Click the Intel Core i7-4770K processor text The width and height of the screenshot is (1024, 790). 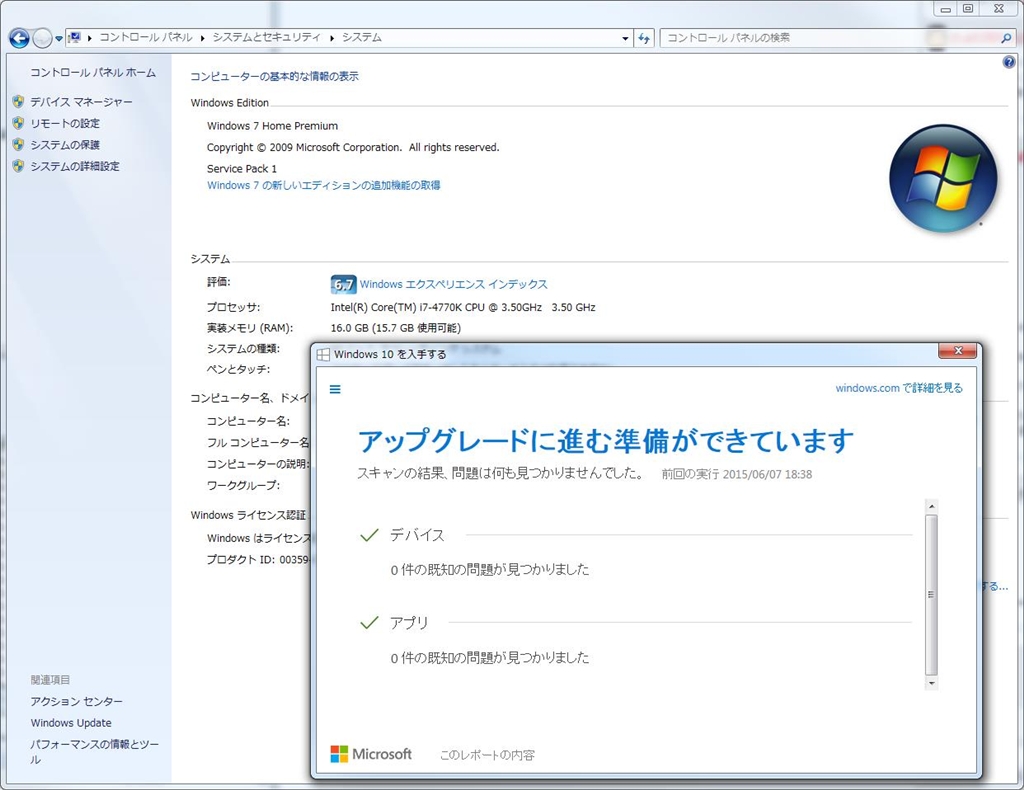(463, 307)
